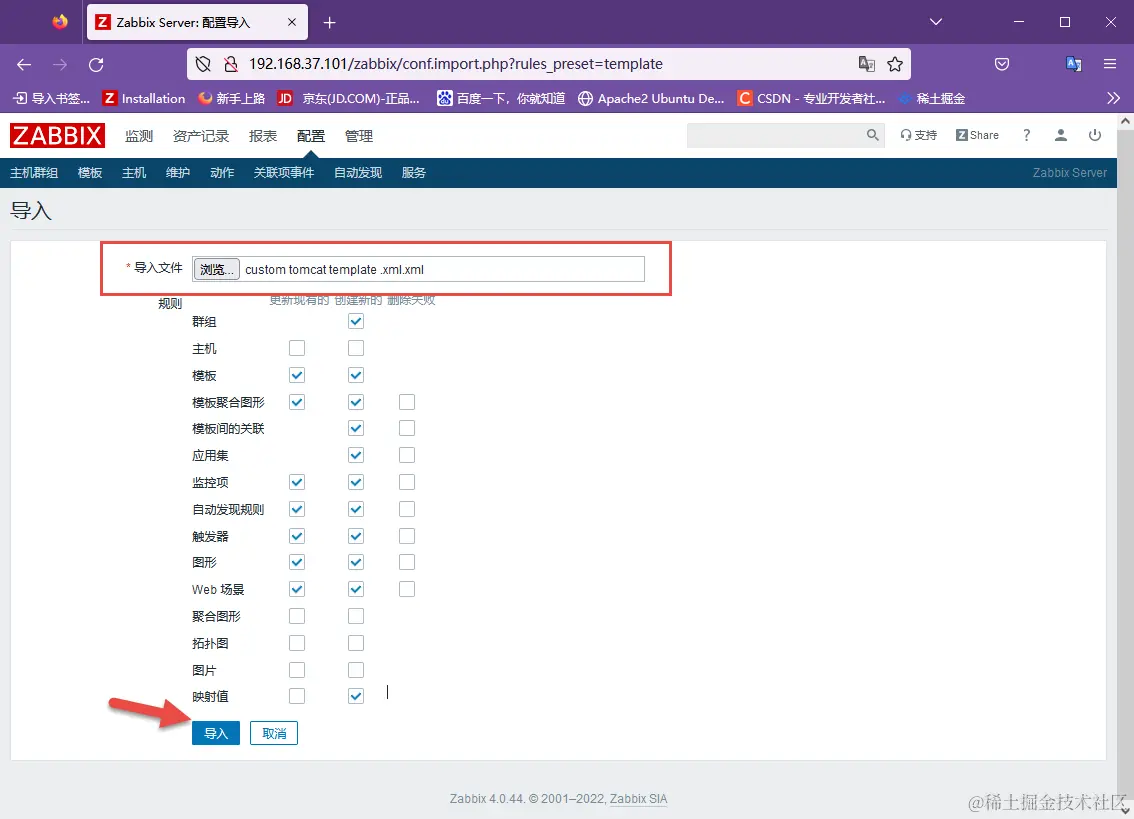Click the 支持 (support) link icon
Screen dimensions: 1134x819
pyautogui.click(x=918, y=134)
